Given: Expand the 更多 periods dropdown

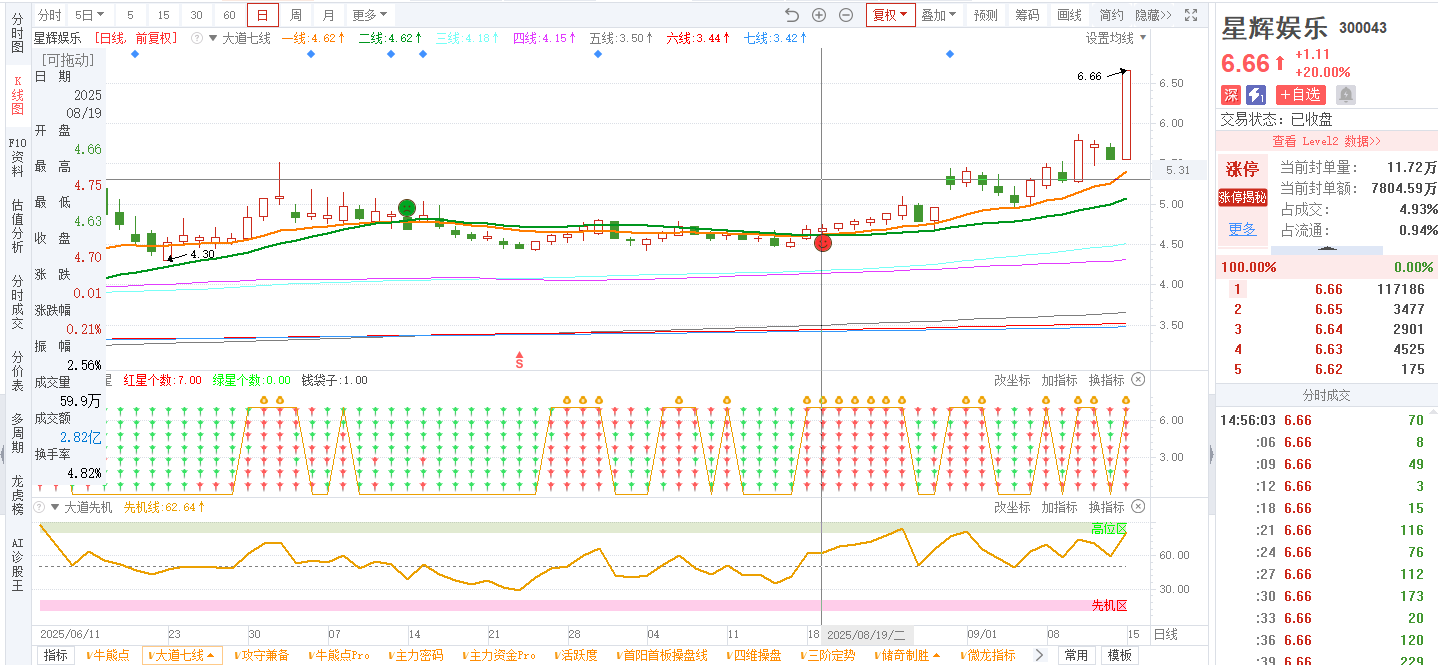Looking at the screenshot, I should [370, 15].
